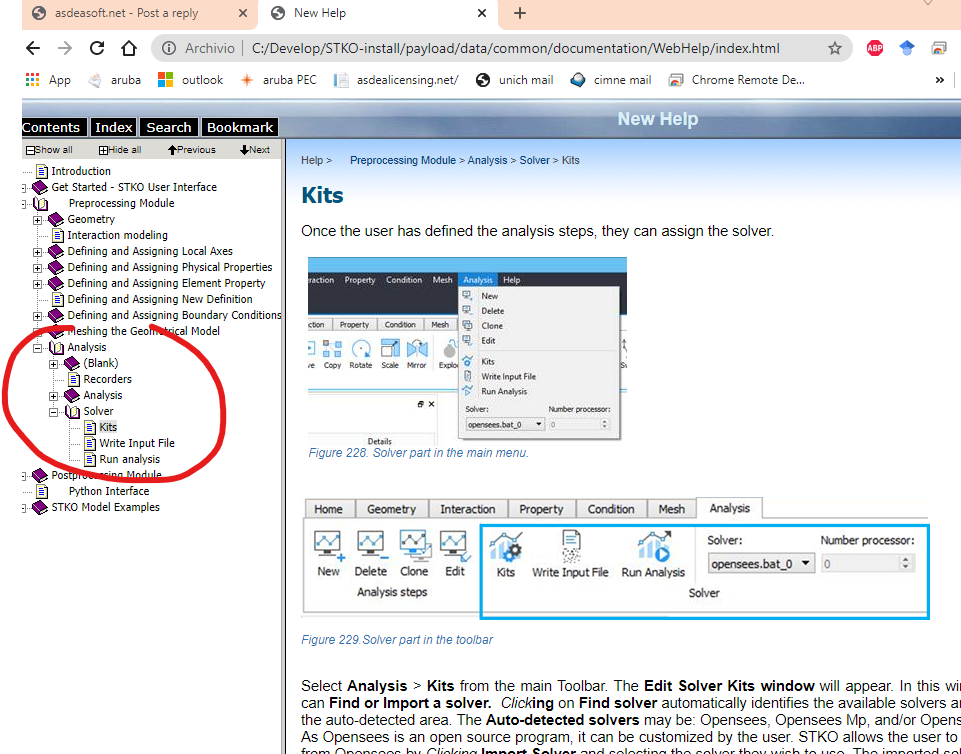Viewport: 961px width, 754px height.
Task: Collapse the Solver tree node
Action: 54,412
